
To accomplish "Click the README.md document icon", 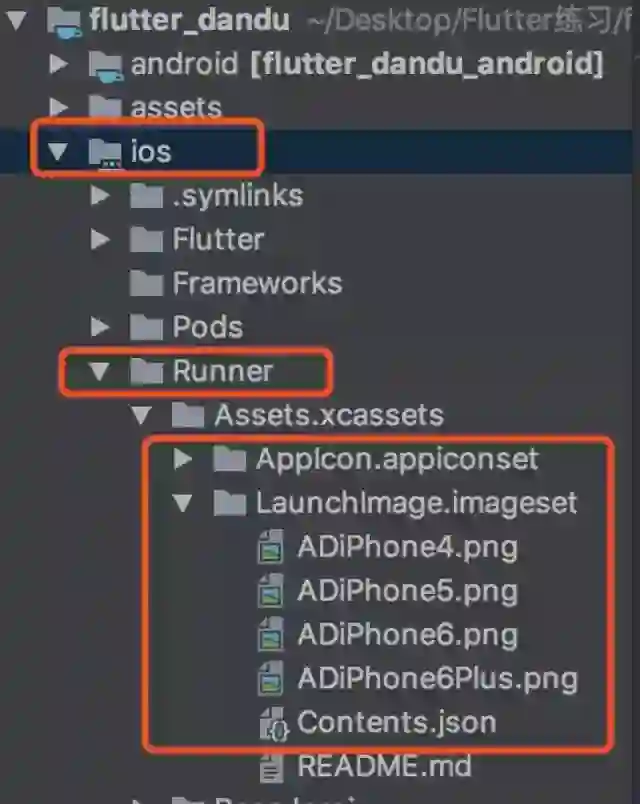I will coord(271,767).
